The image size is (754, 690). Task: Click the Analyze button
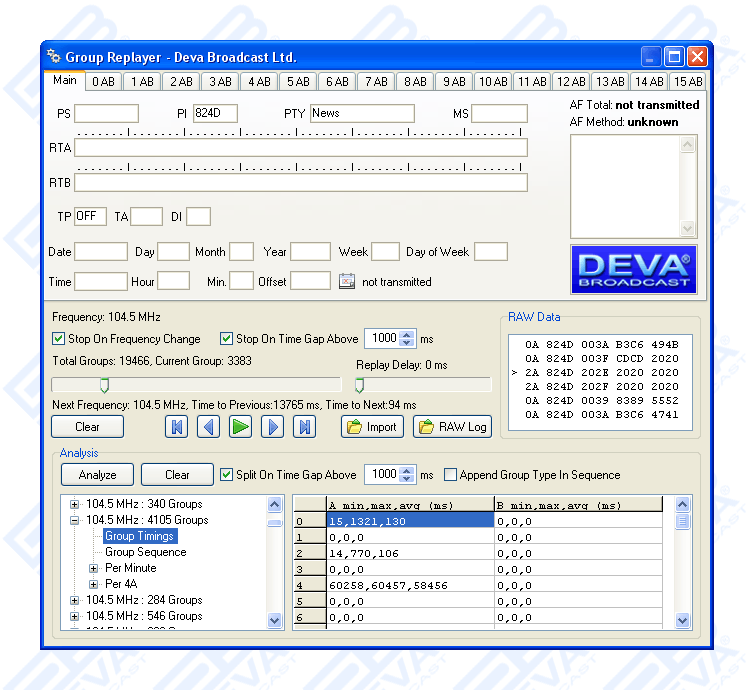click(x=97, y=475)
